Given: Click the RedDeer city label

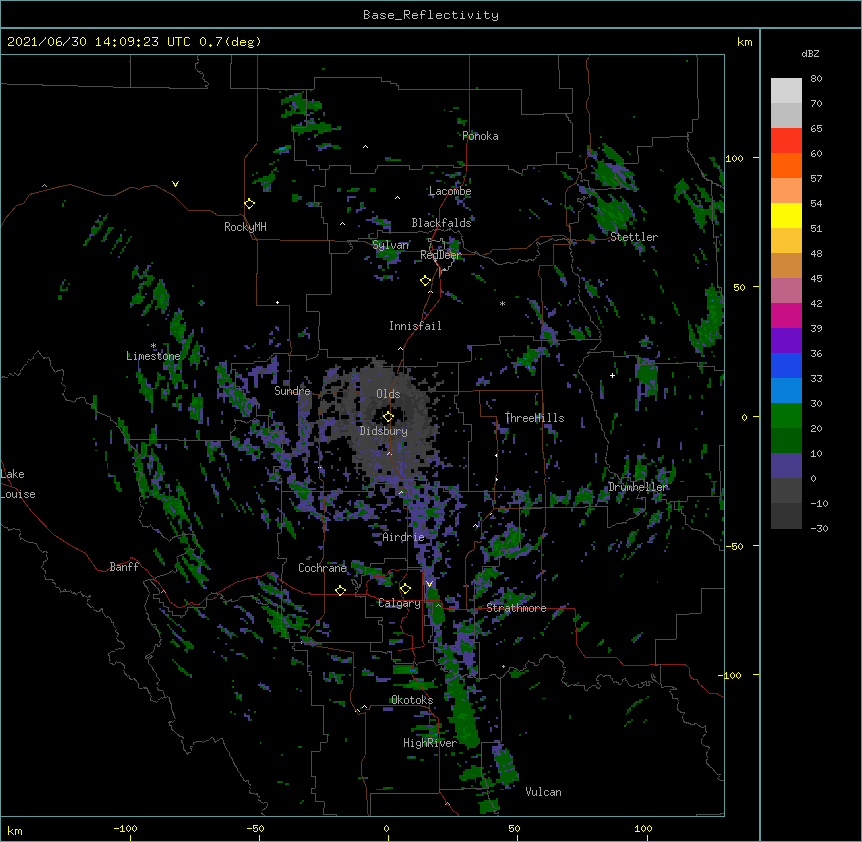Looking at the screenshot, I should point(440,255).
